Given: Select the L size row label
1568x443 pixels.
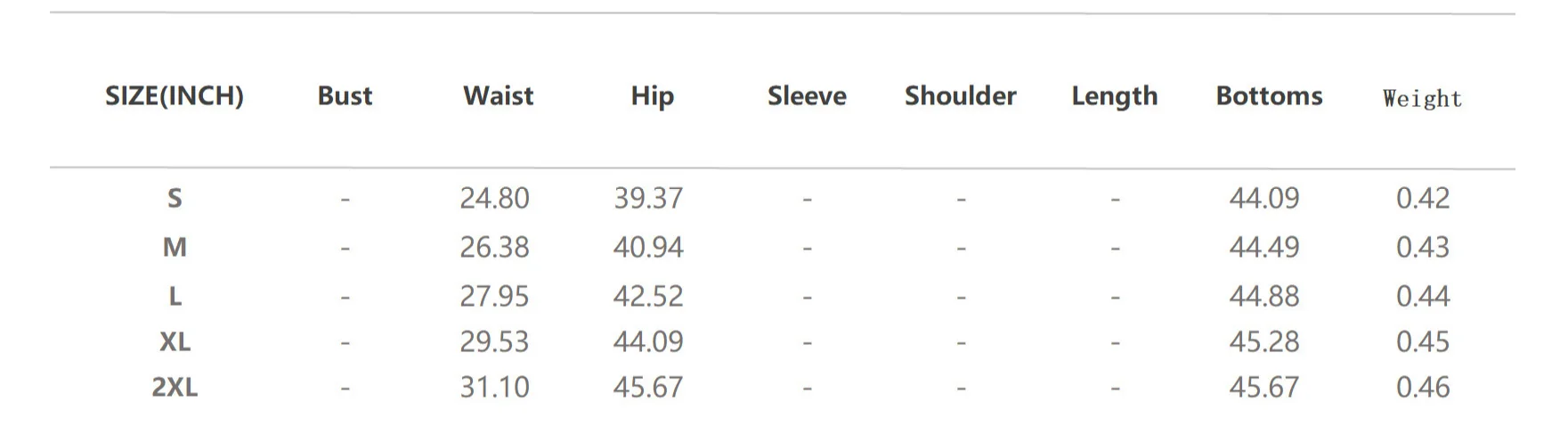Looking at the screenshot, I should click(175, 296).
